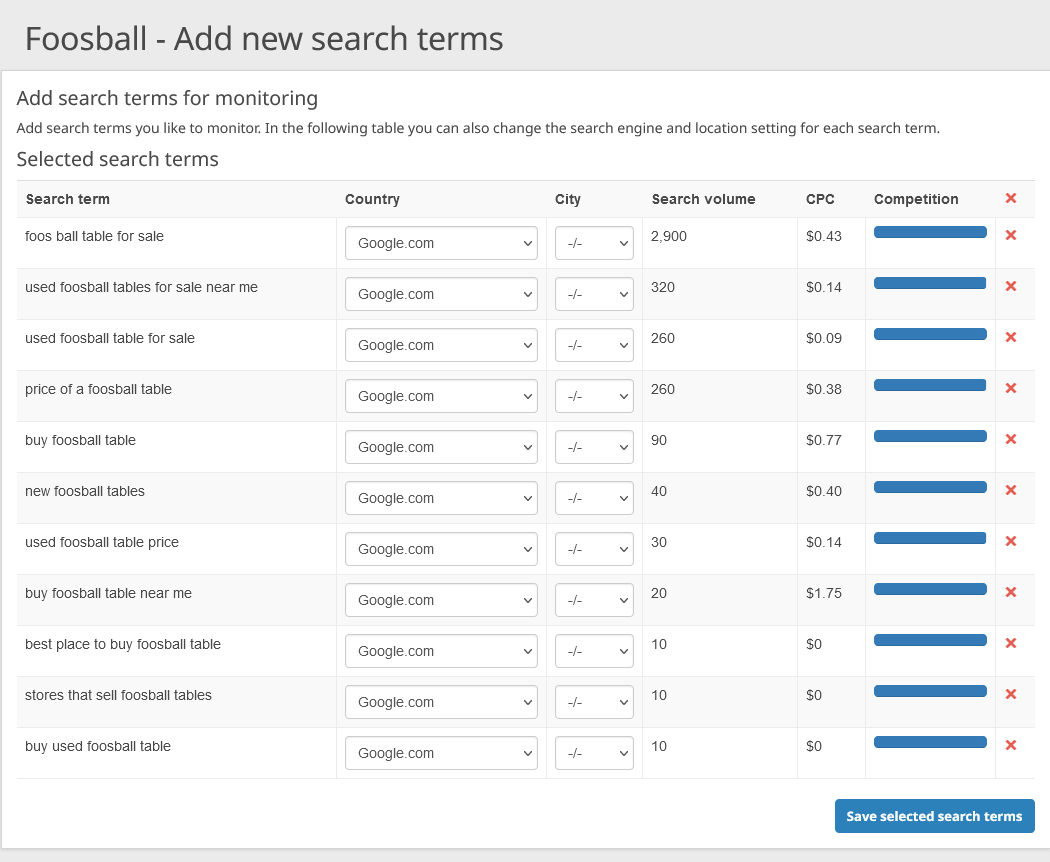Delete "used foosball table price" from the list
1050x862 pixels.
point(1010,541)
